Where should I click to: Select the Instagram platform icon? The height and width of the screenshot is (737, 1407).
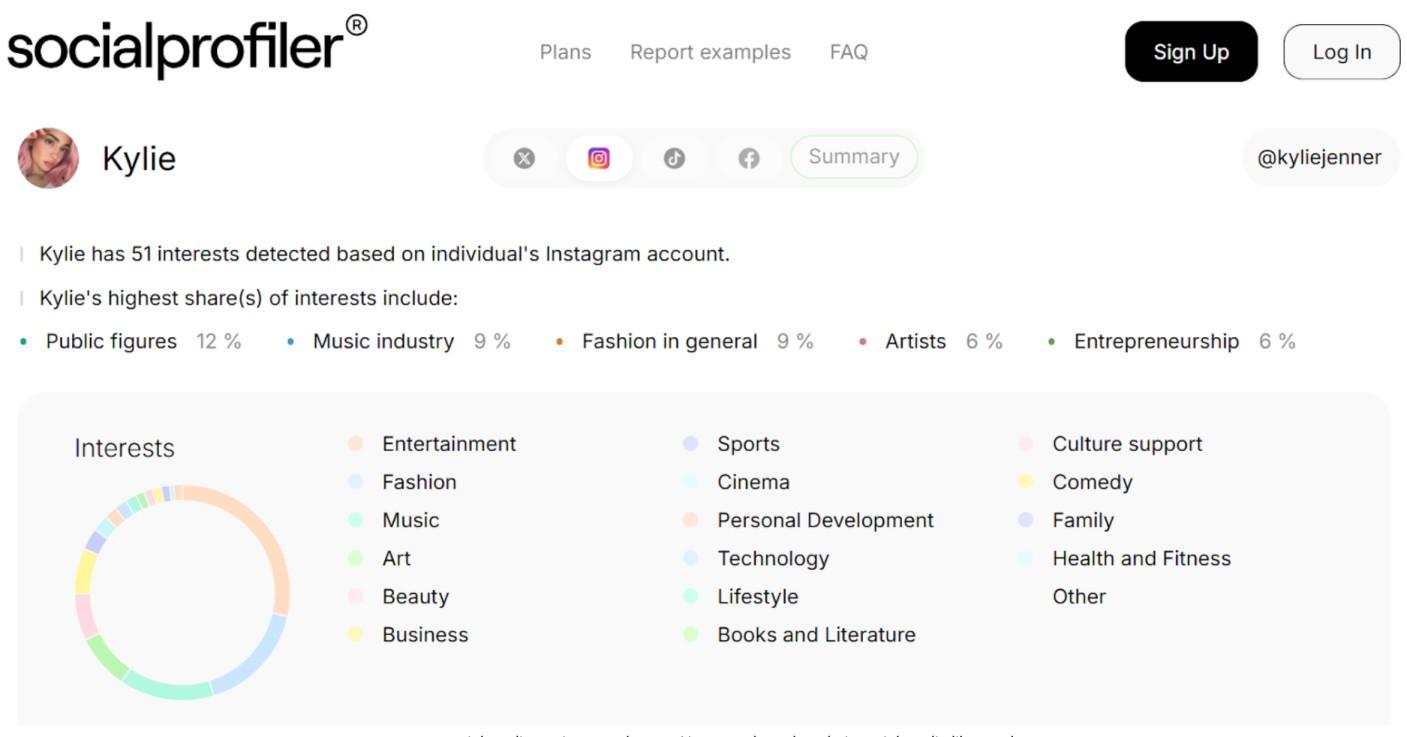598,157
